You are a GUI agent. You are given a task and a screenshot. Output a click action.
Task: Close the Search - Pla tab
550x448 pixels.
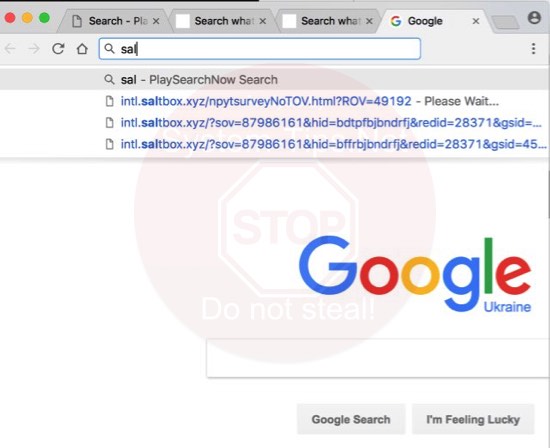156,21
